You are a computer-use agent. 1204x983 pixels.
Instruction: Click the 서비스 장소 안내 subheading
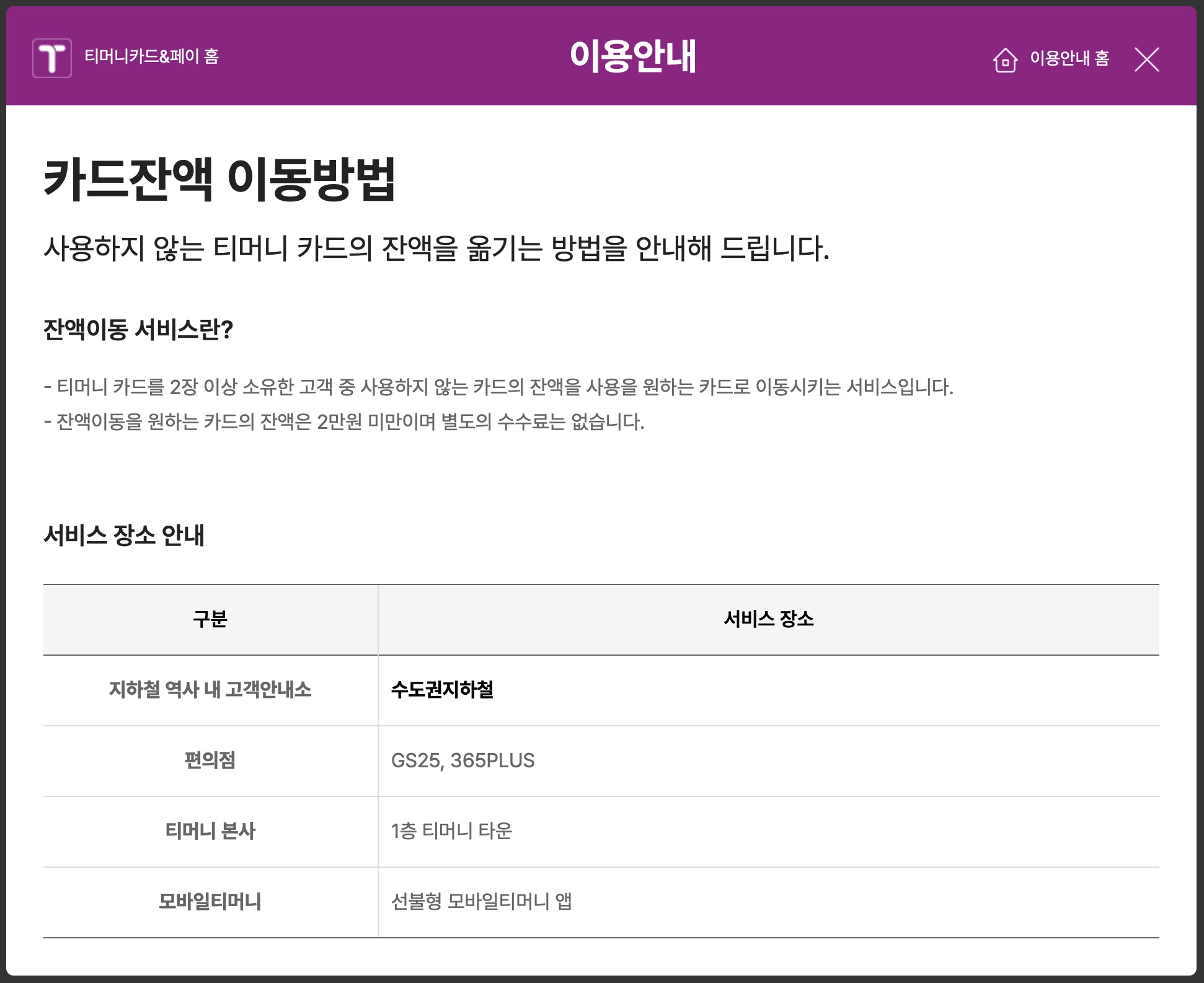[x=124, y=535]
